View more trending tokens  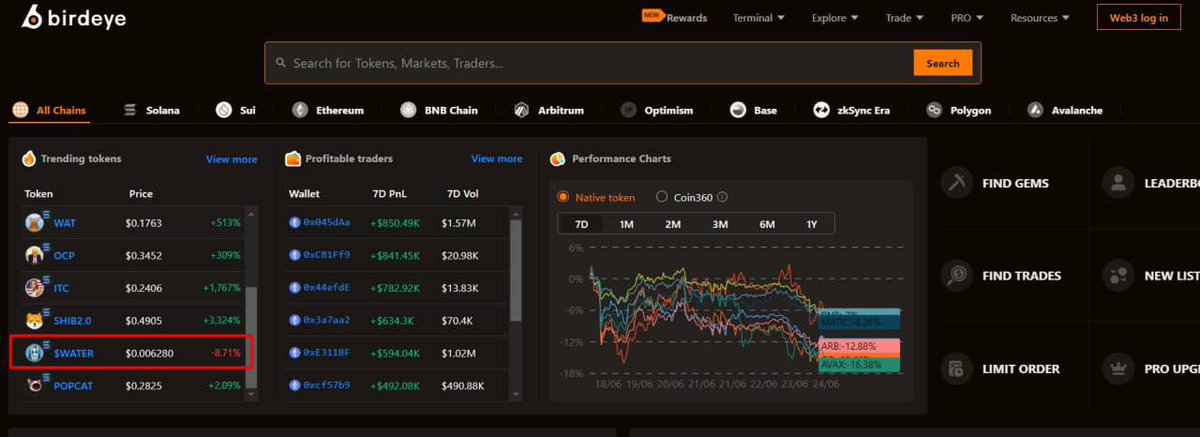tap(231, 159)
